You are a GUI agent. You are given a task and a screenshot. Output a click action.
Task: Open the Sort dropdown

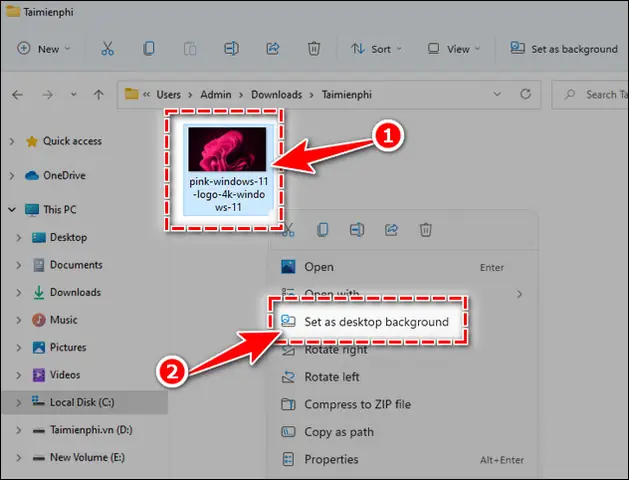pos(376,49)
